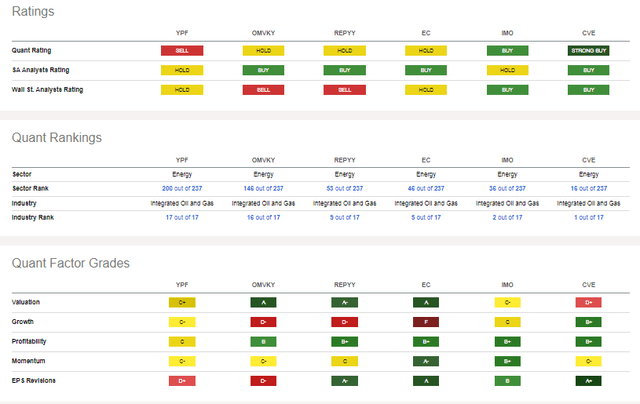Select CVE's SA Analysts Rating BUY badge
Viewport: 640px width, 404px height.
tap(589, 70)
